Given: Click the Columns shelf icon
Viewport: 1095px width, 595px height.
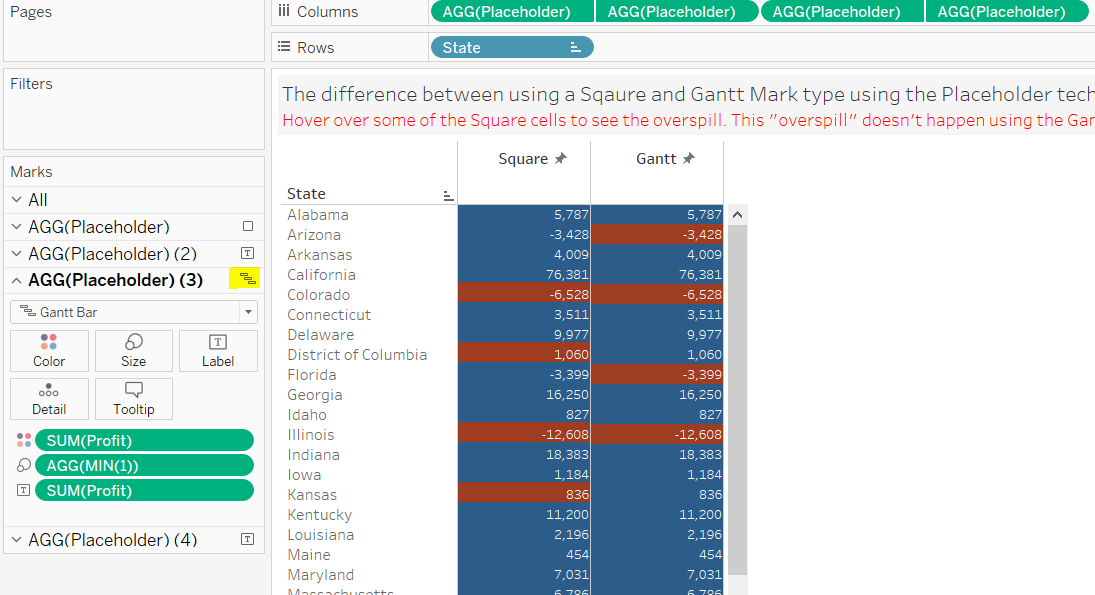Looking at the screenshot, I should (284, 11).
